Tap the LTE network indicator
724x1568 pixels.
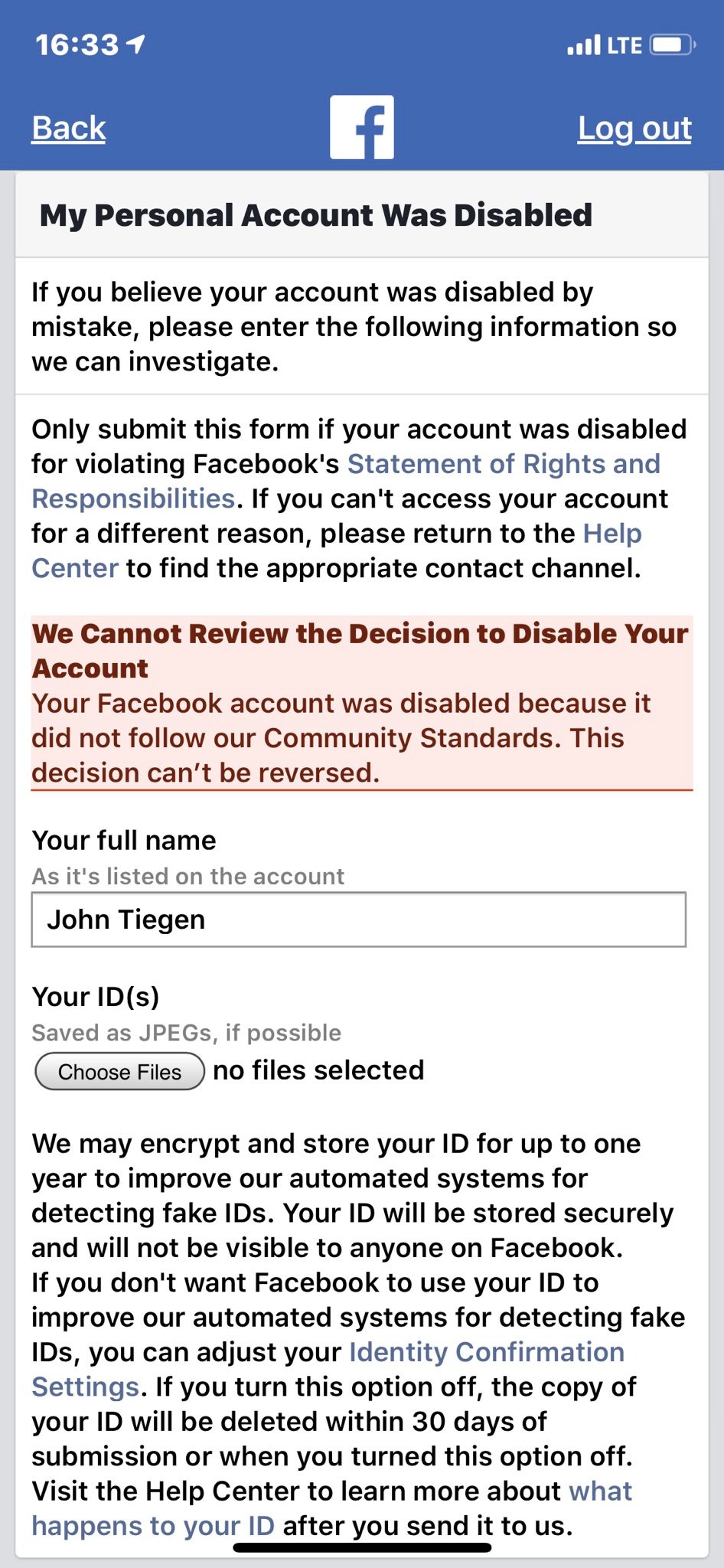625,46
